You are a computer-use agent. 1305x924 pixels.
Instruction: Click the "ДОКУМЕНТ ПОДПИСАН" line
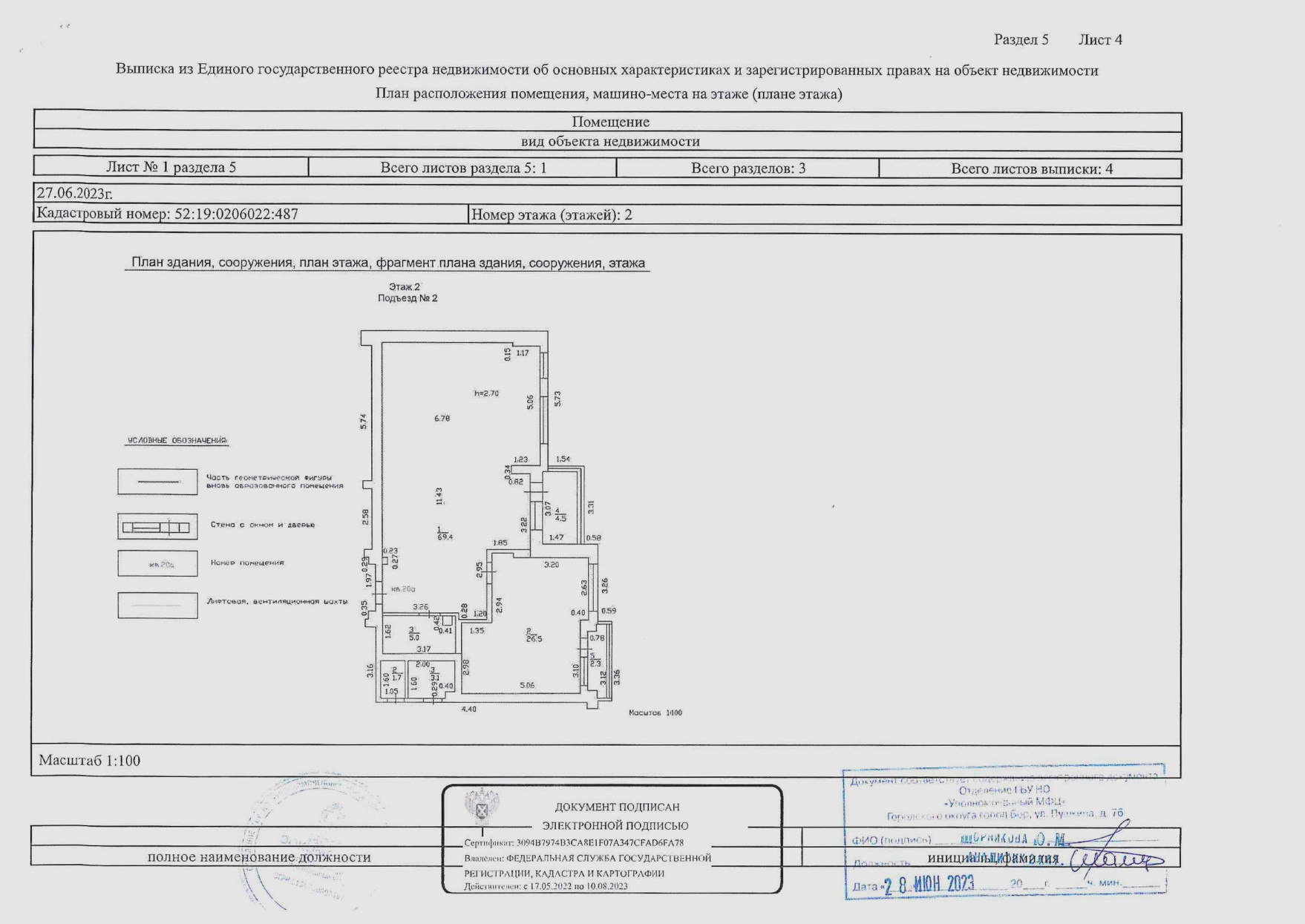tap(617, 807)
